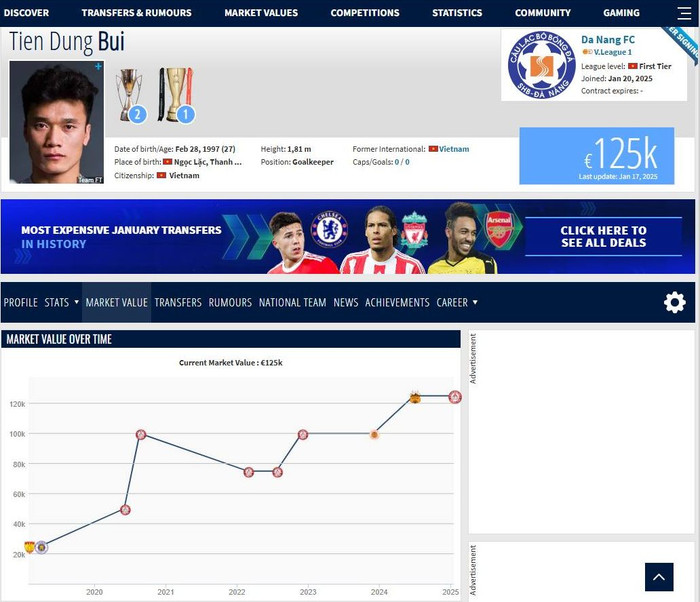Open the NATIONAL TEAM tab
This screenshot has width=700, height=602.
pyautogui.click(x=293, y=302)
